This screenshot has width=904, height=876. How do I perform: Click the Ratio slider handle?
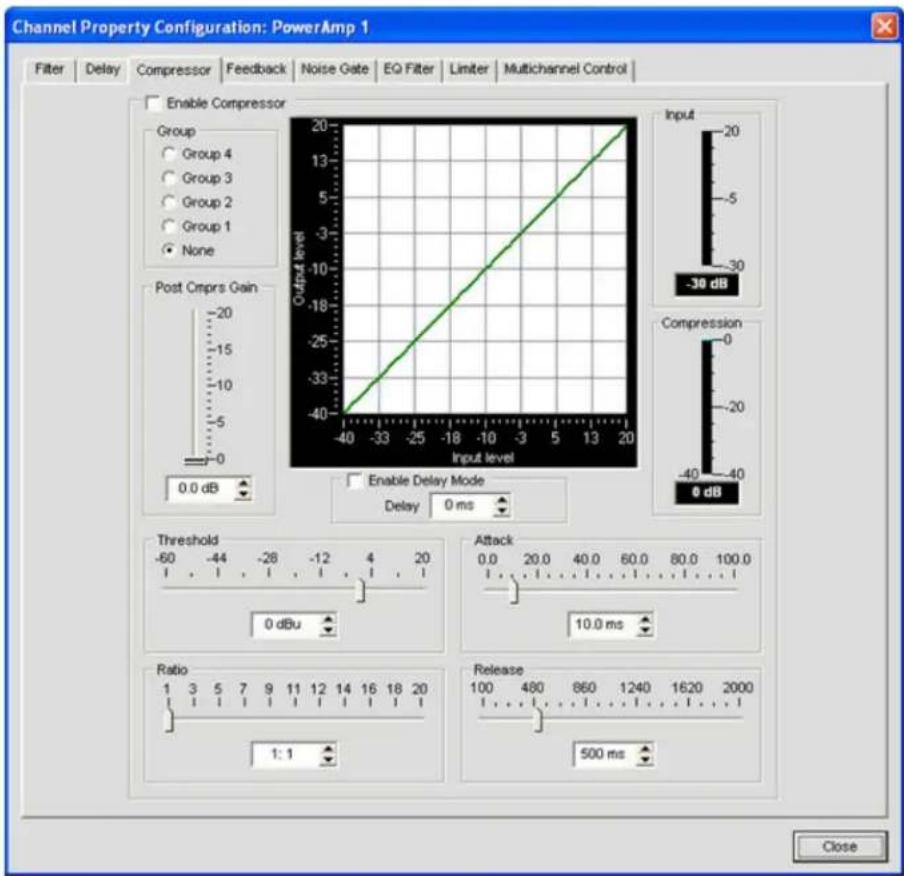coord(168,720)
